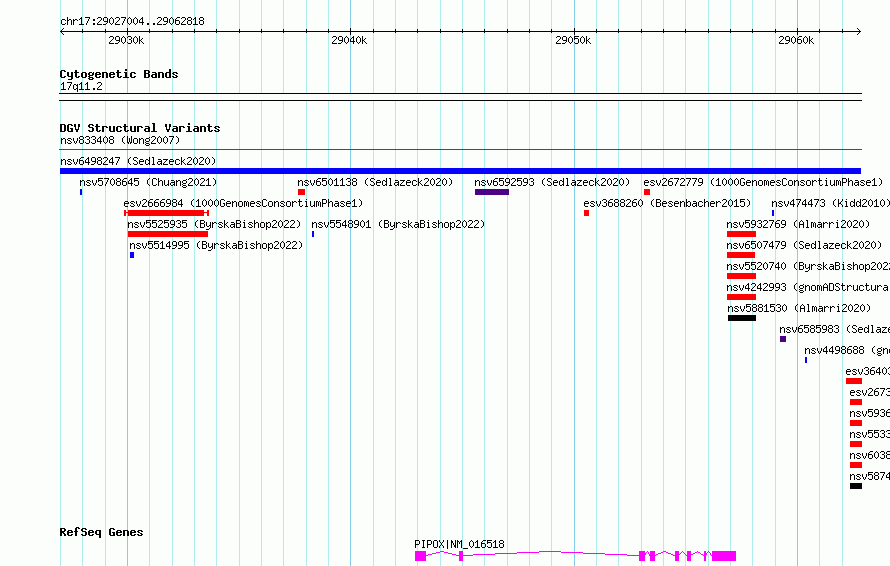Click left arrow on ruler
The height and width of the screenshot is (566, 890).
coord(63,32)
